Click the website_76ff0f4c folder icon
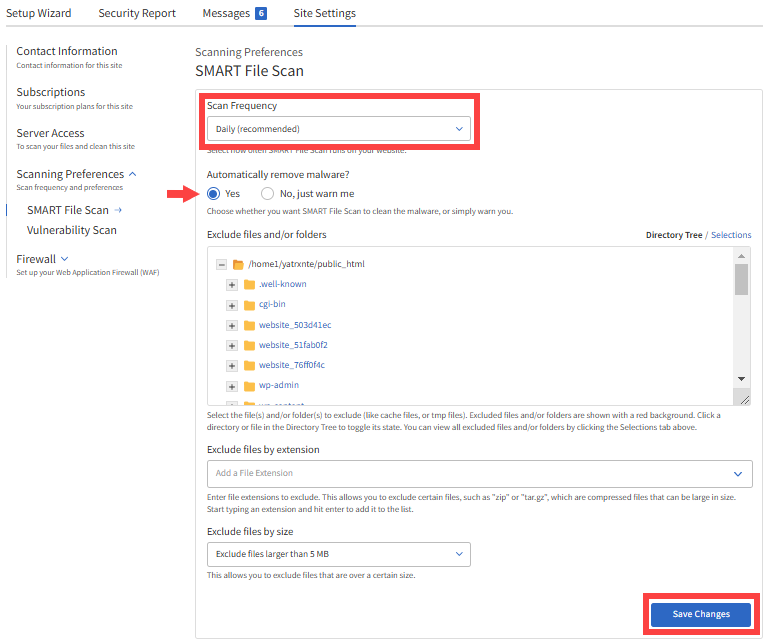This screenshot has width=773, height=643. (x=250, y=366)
